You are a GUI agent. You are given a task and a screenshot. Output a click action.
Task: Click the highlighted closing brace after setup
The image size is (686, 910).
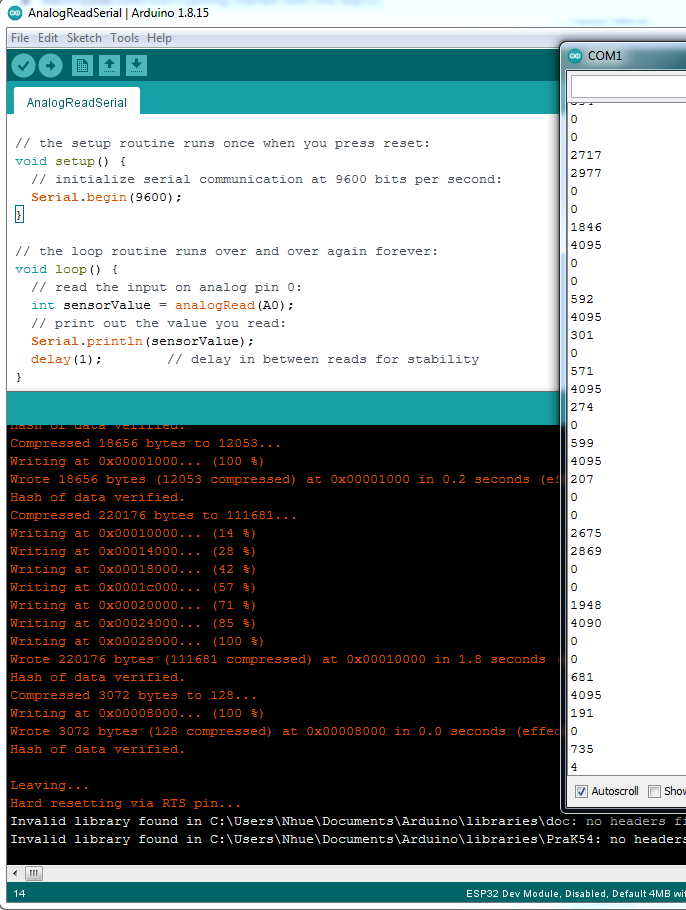click(x=19, y=215)
